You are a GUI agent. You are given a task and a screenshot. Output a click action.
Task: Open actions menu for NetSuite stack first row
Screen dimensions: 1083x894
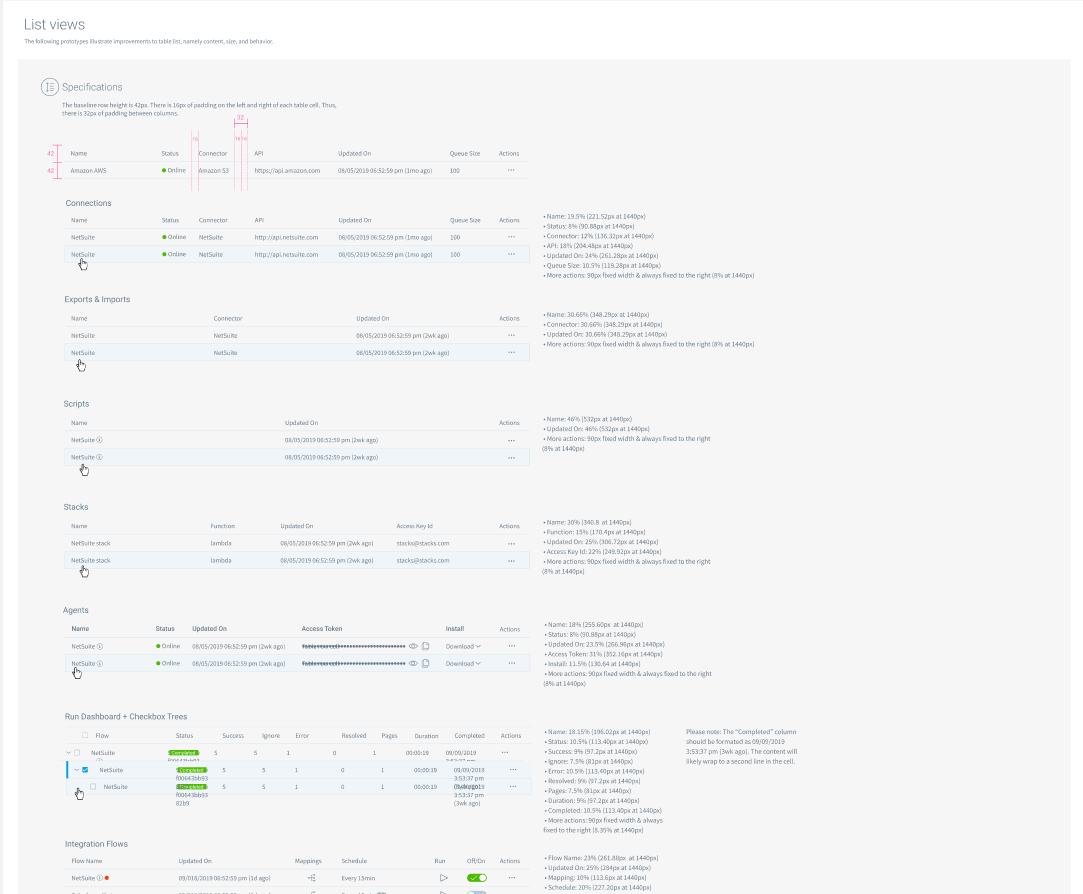511,543
